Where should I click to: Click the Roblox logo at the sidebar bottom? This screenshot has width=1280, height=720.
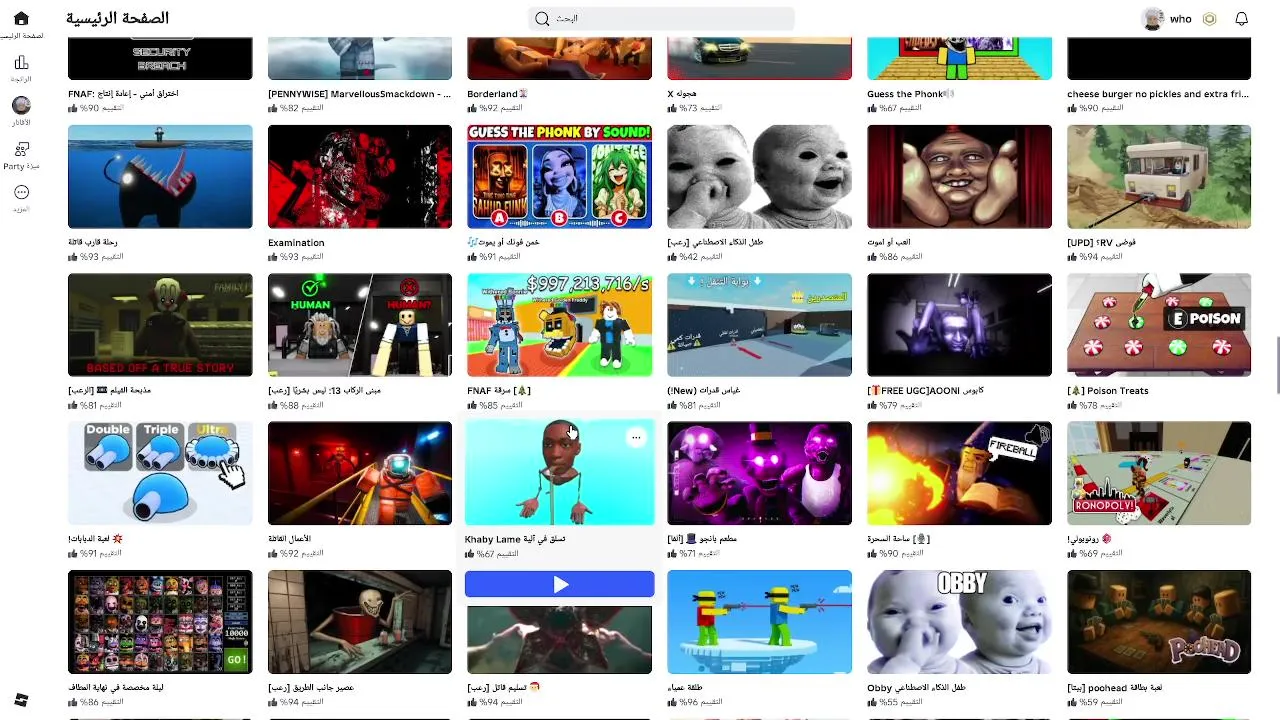[x=21, y=699]
